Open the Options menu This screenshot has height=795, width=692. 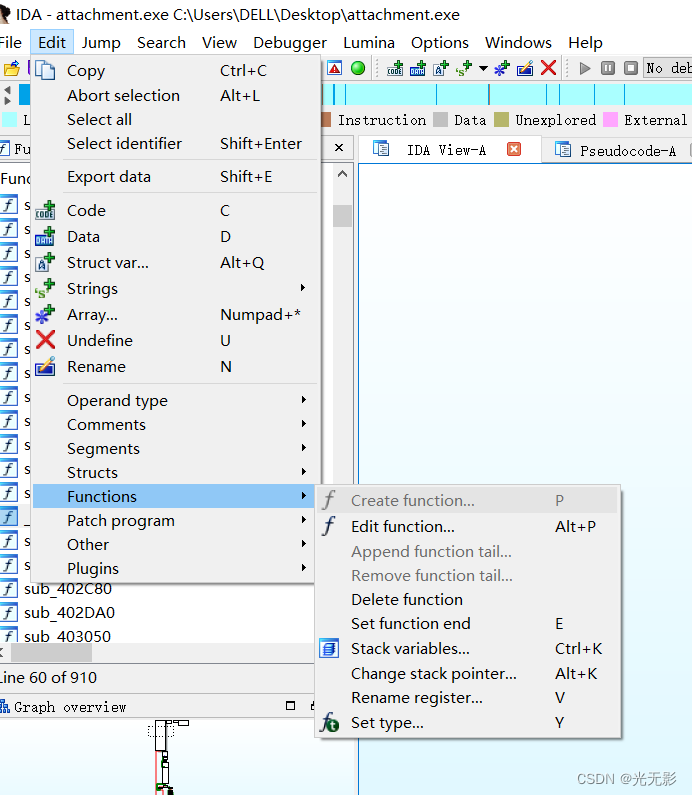(x=440, y=43)
